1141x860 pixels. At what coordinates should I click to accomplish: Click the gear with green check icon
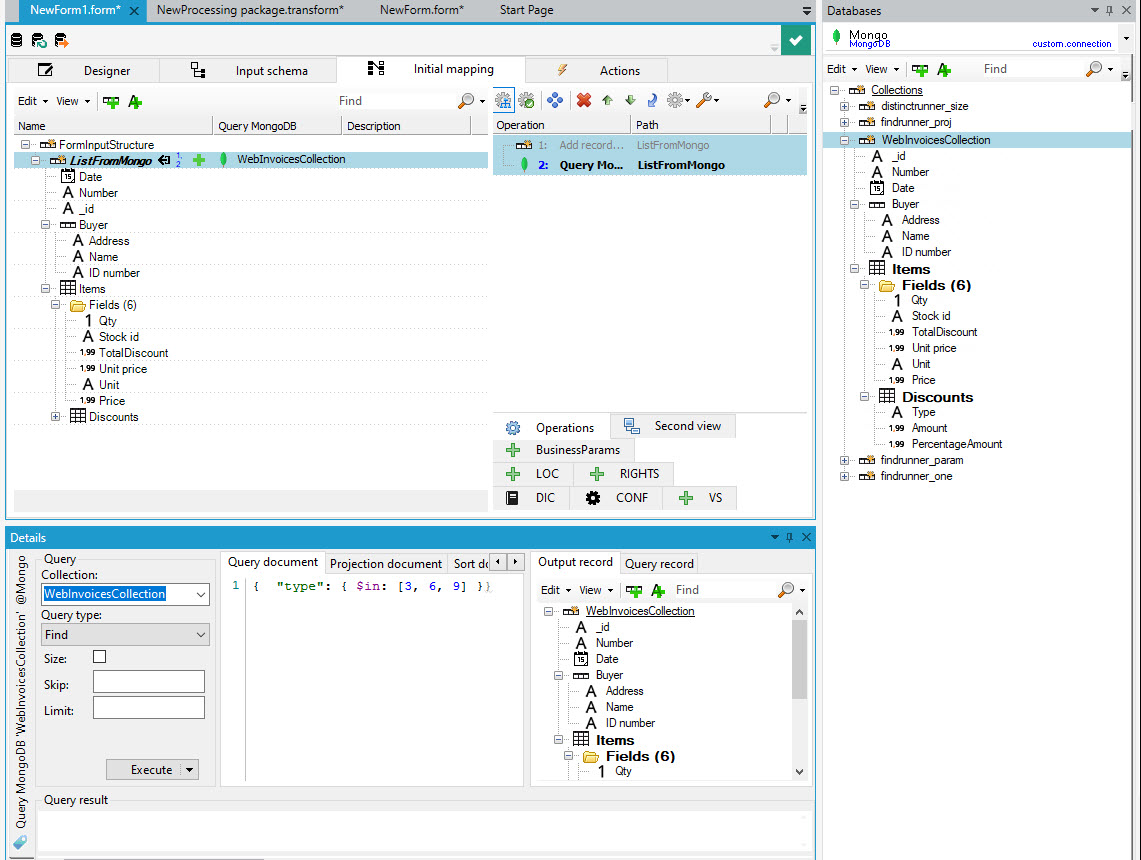click(x=527, y=100)
